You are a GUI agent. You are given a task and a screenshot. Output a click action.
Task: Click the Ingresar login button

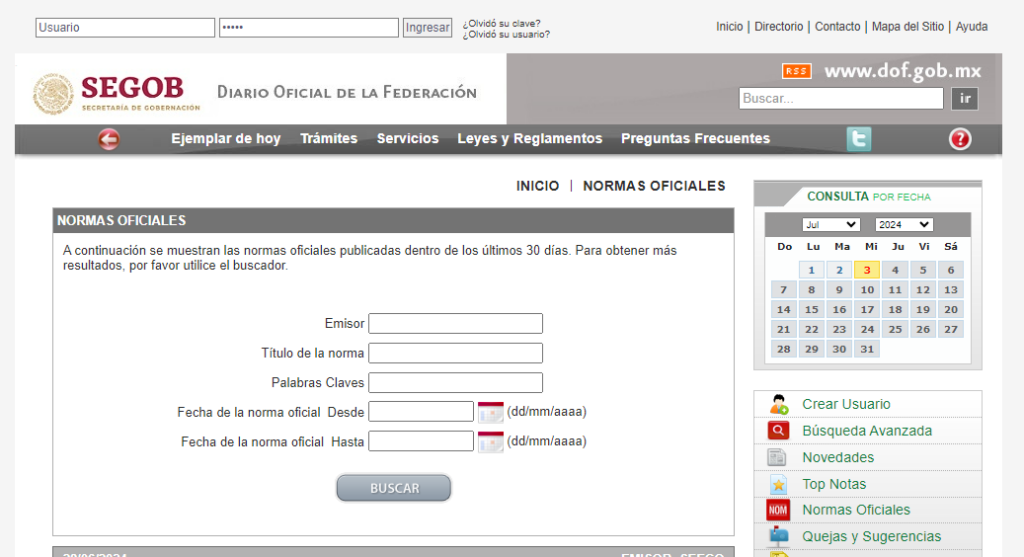427,27
